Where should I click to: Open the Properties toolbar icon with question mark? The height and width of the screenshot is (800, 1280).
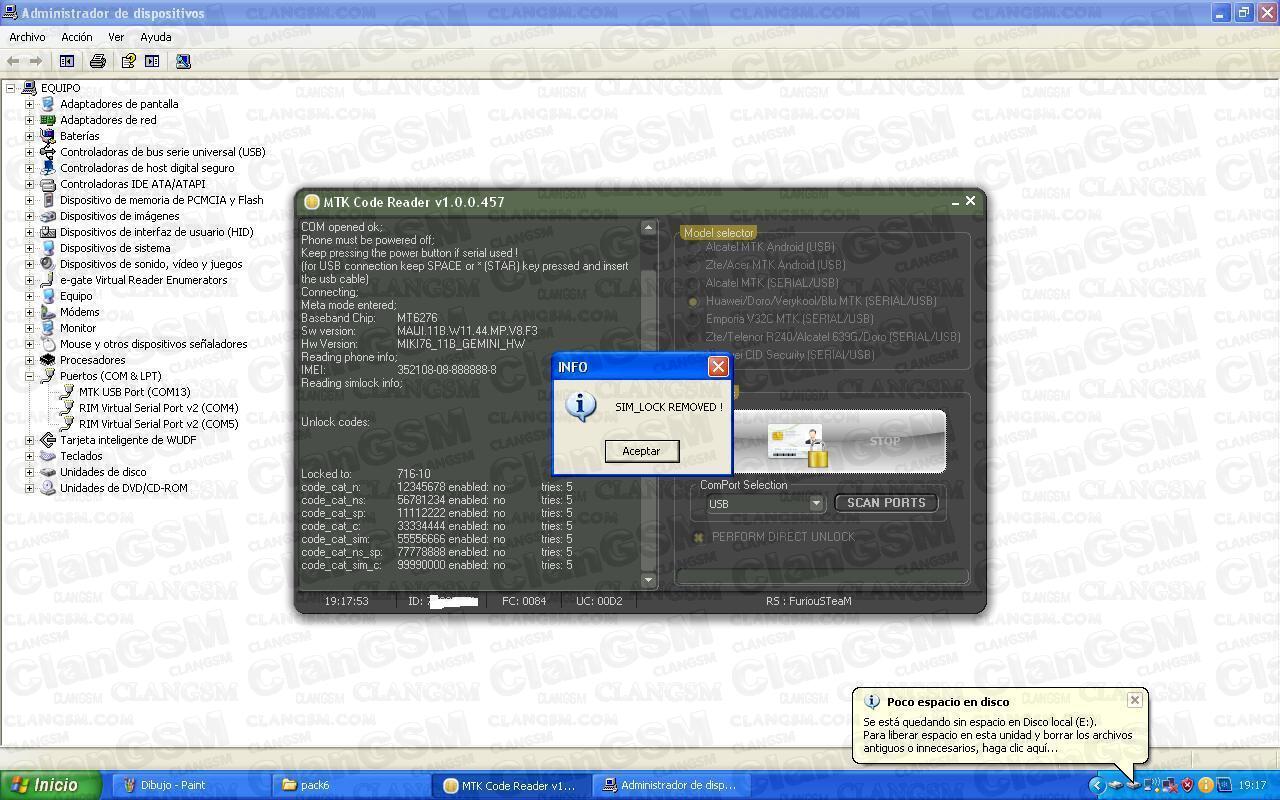tap(128, 61)
